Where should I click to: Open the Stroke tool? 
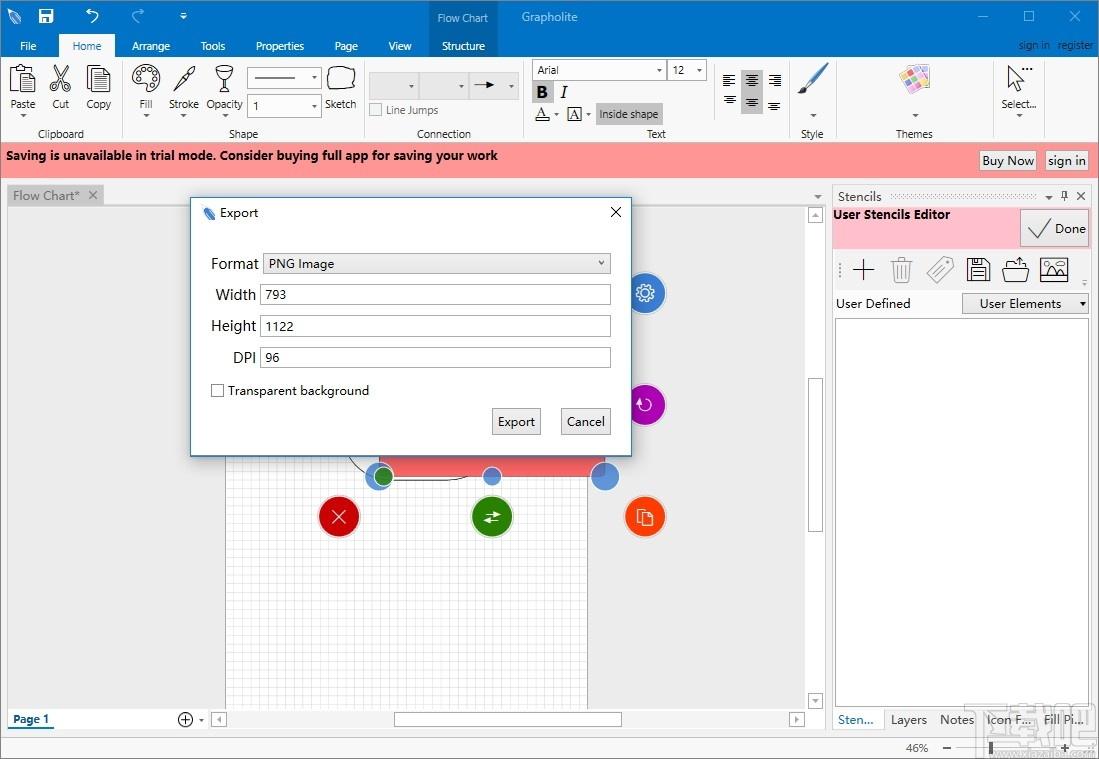(x=184, y=90)
